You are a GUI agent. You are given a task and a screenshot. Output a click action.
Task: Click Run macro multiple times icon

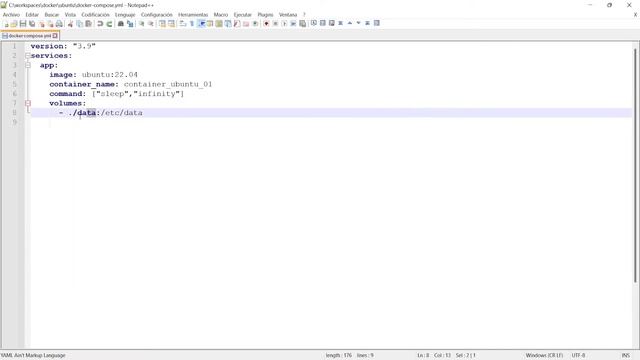pyautogui.click(x=293, y=24)
